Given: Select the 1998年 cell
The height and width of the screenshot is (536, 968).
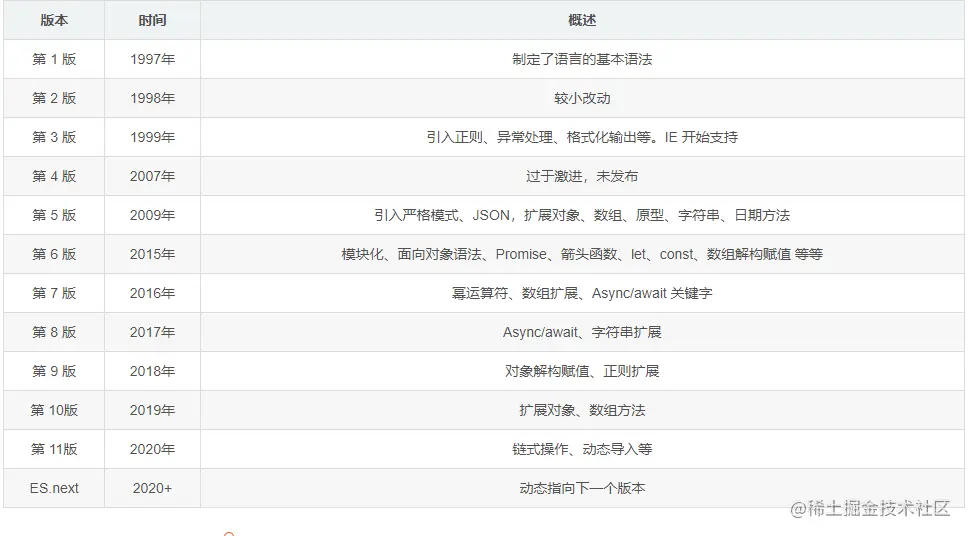Looking at the screenshot, I should pos(152,98).
